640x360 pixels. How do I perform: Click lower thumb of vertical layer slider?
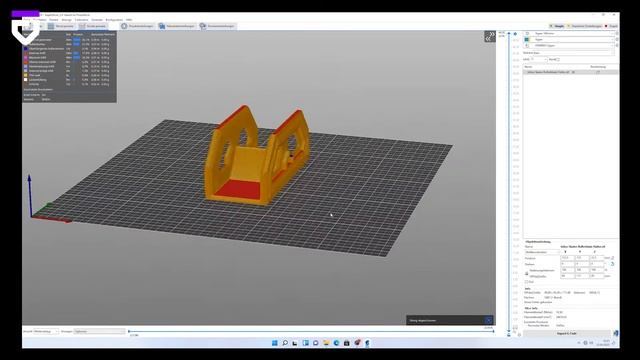coord(509,331)
